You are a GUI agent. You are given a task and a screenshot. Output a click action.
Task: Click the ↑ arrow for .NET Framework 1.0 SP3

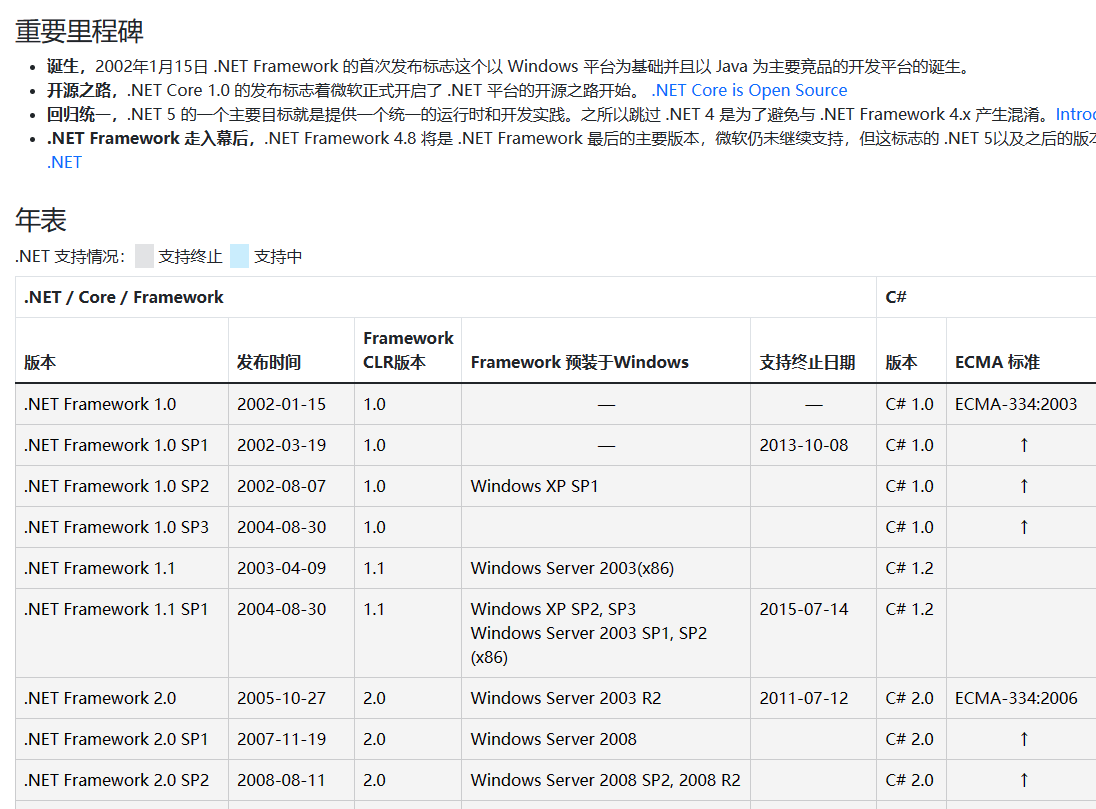(x=1023, y=527)
